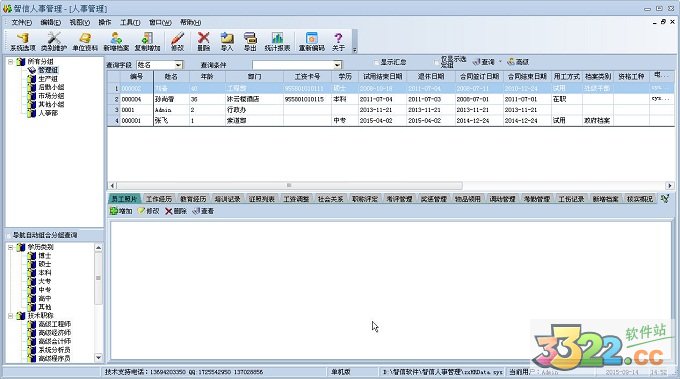Image resolution: width=680 pixels, height=379 pixels.
Task: Open 系统选项 from the toolbar
Action: click(23, 42)
